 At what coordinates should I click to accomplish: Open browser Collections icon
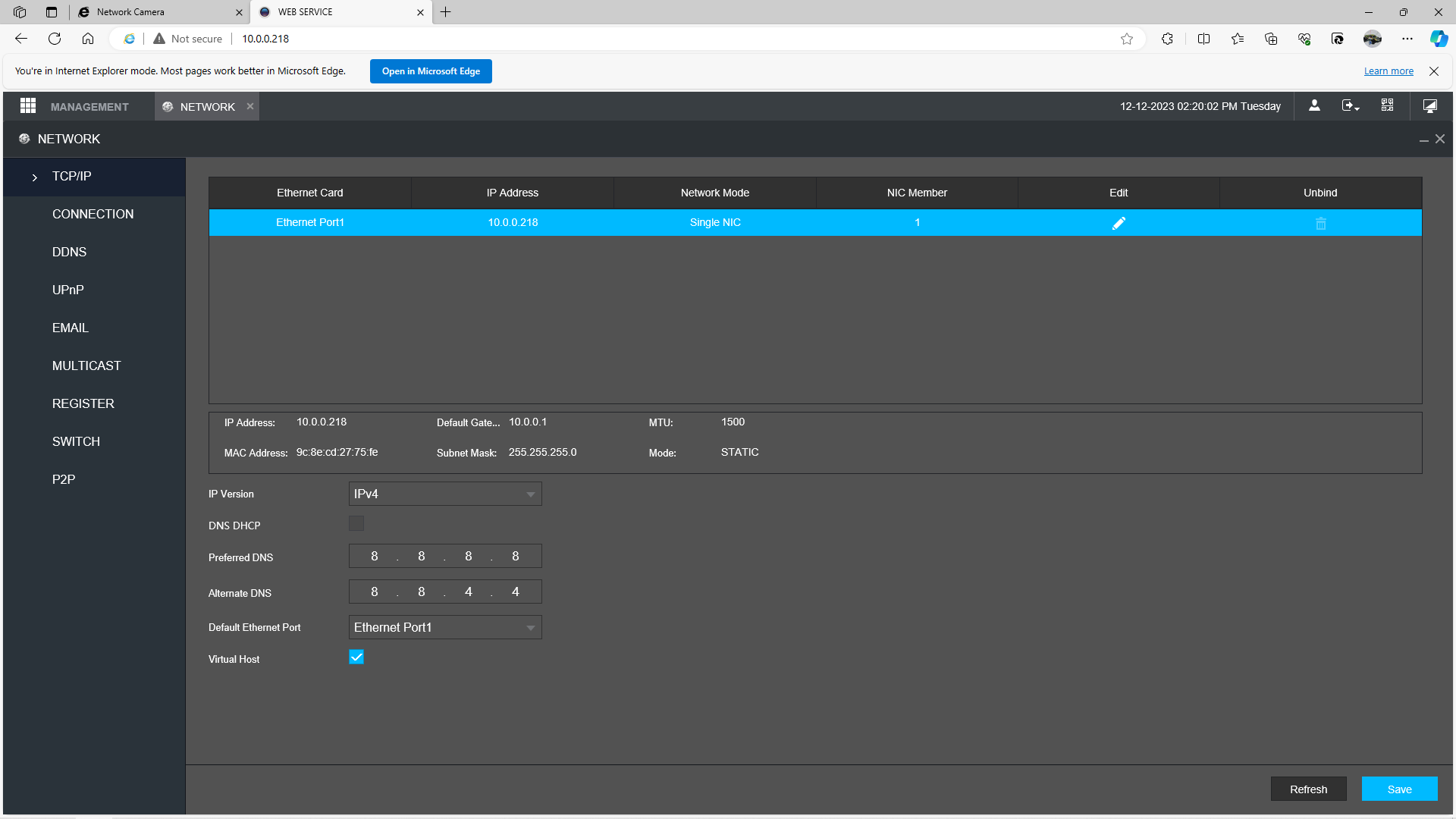(x=1271, y=39)
